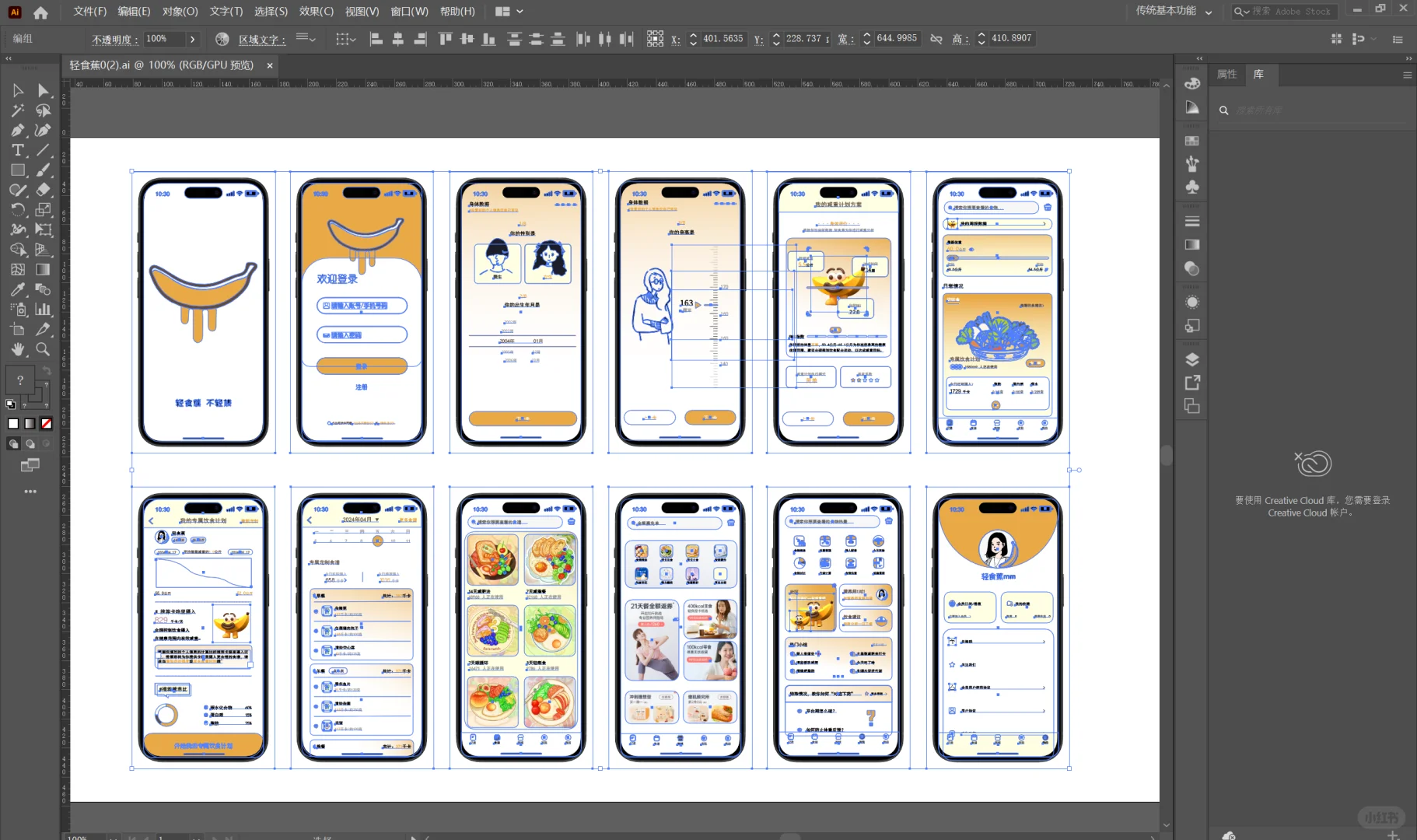1417x840 pixels.
Task: Activate the gradient default swatch below fill/stroke
Action: (30, 423)
